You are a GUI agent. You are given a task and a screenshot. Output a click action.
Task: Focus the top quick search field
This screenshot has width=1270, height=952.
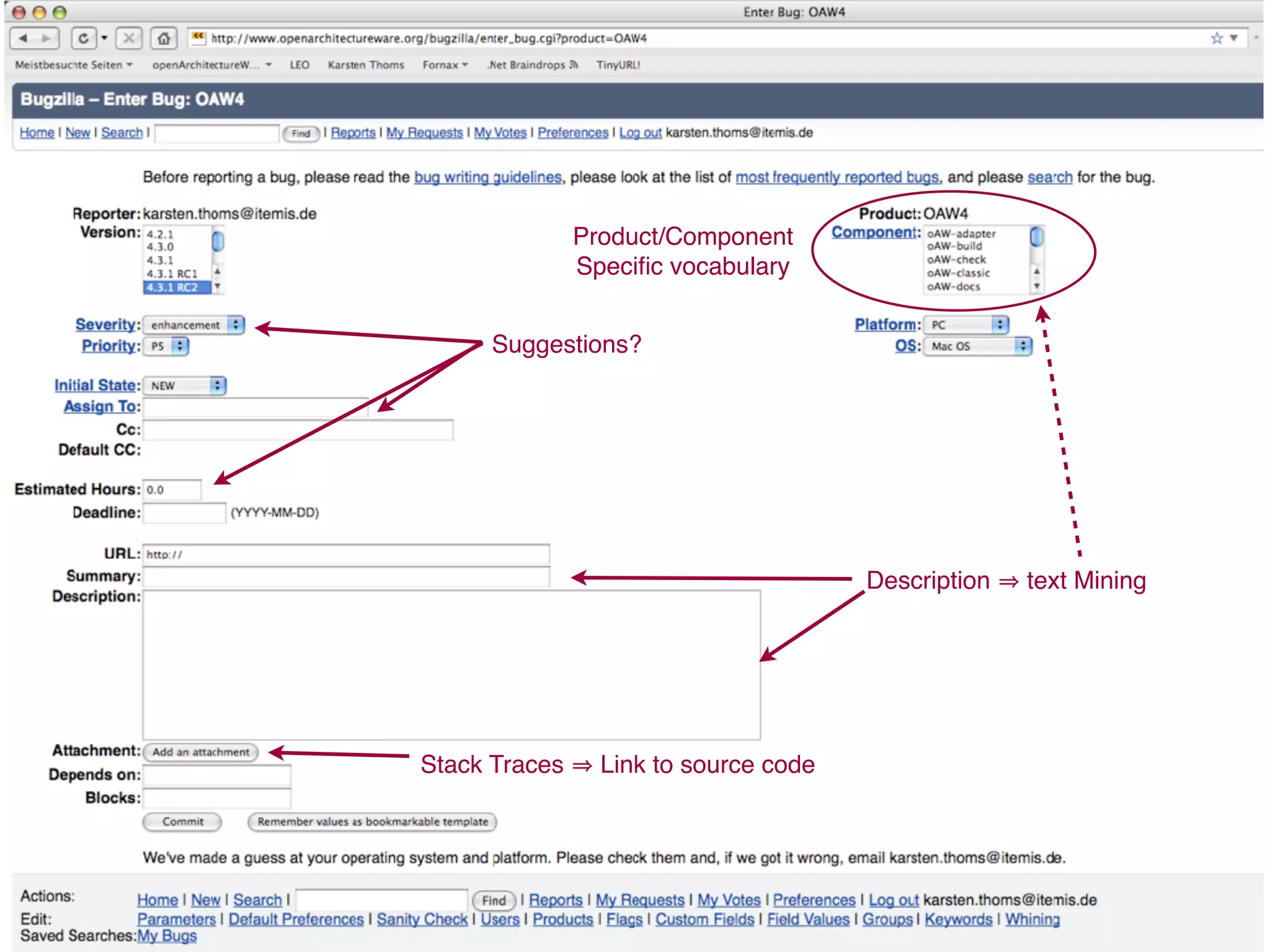(x=217, y=133)
